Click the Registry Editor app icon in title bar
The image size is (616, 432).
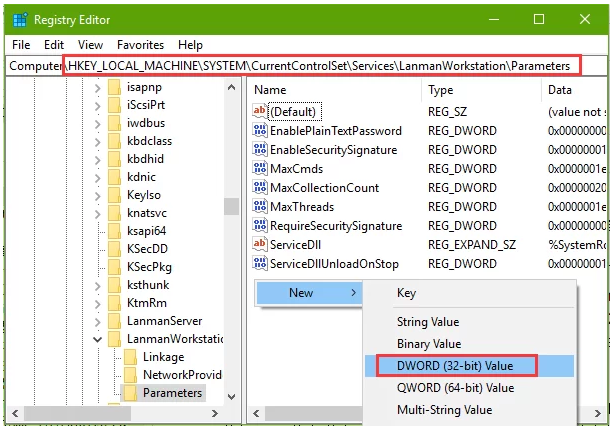tap(20, 20)
